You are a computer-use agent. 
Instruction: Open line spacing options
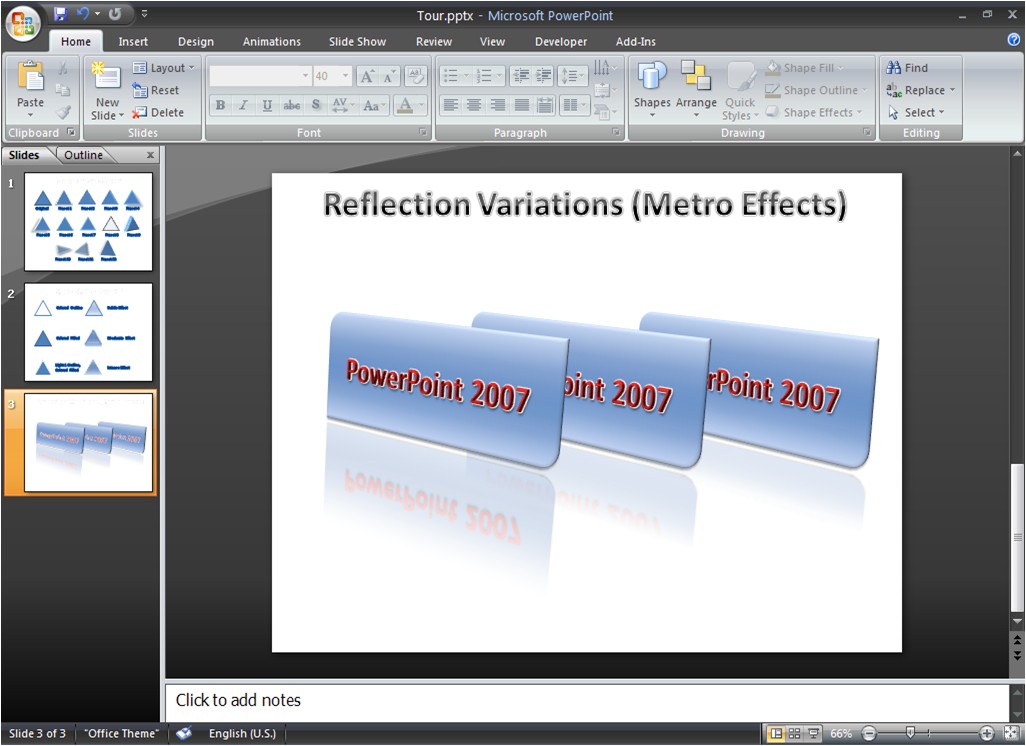(573, 76)
